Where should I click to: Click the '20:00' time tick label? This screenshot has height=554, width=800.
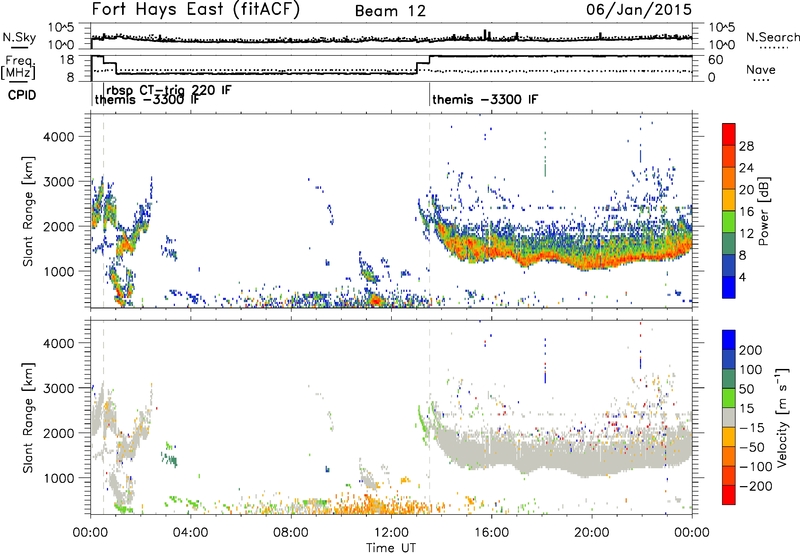591,533
